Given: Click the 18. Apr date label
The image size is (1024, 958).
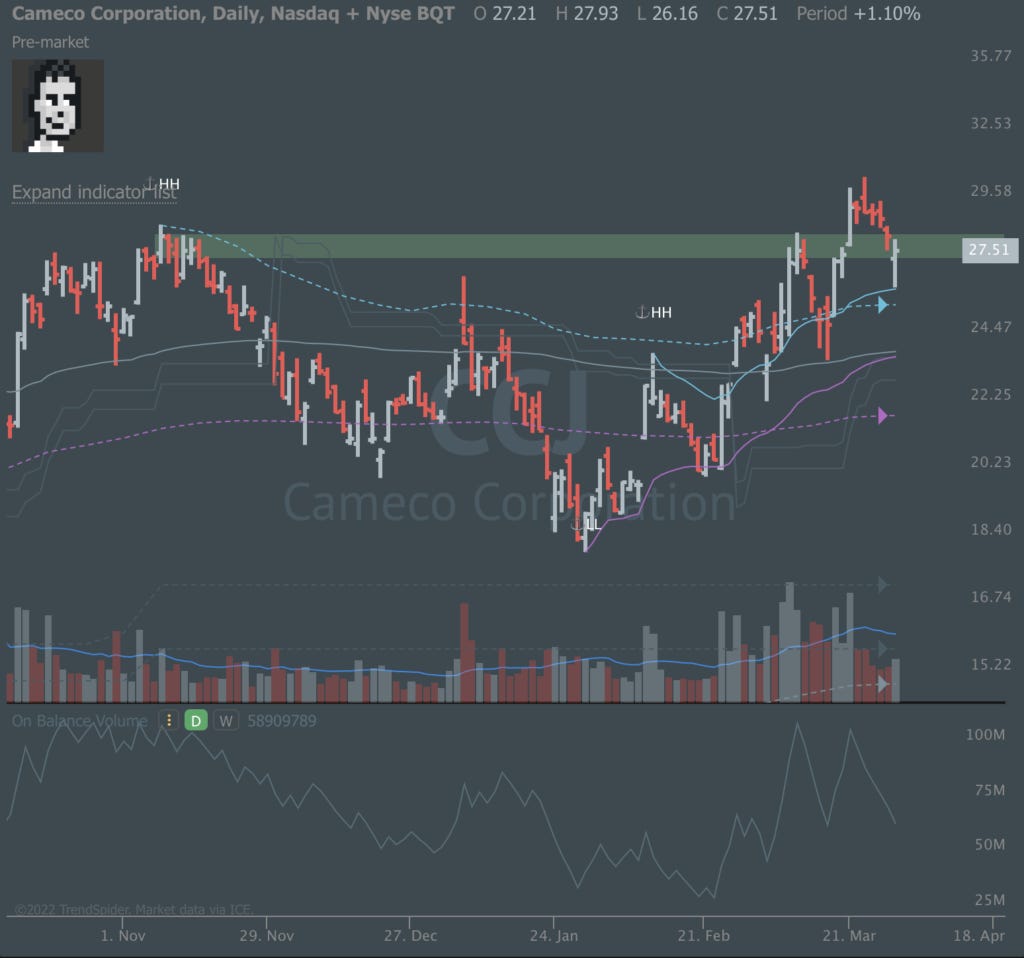Looking at the screenshot, I should coord(979,935).
